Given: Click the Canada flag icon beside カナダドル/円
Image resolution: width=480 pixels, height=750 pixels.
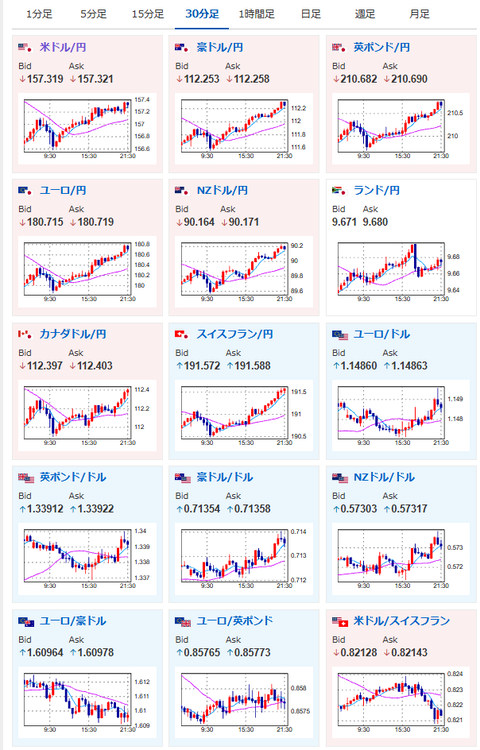Looking at the screenshot, I should tap(25, 334).
